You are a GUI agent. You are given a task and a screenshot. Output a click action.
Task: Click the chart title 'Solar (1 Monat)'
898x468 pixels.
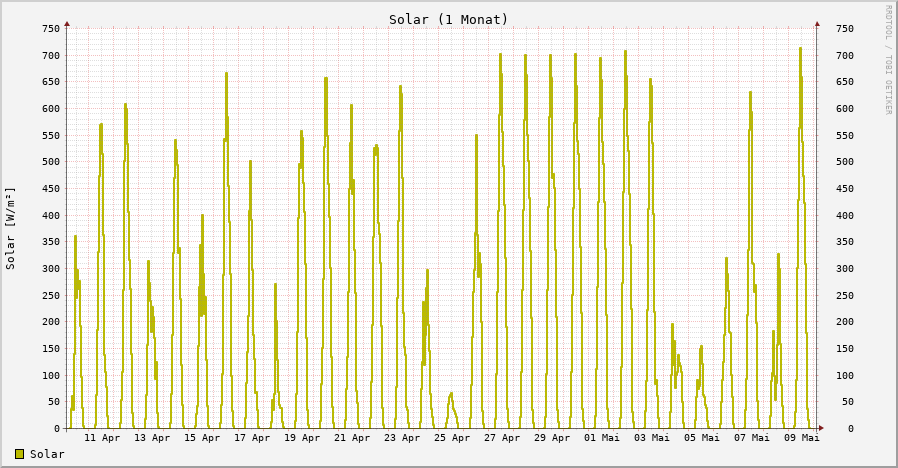[448, 19]
